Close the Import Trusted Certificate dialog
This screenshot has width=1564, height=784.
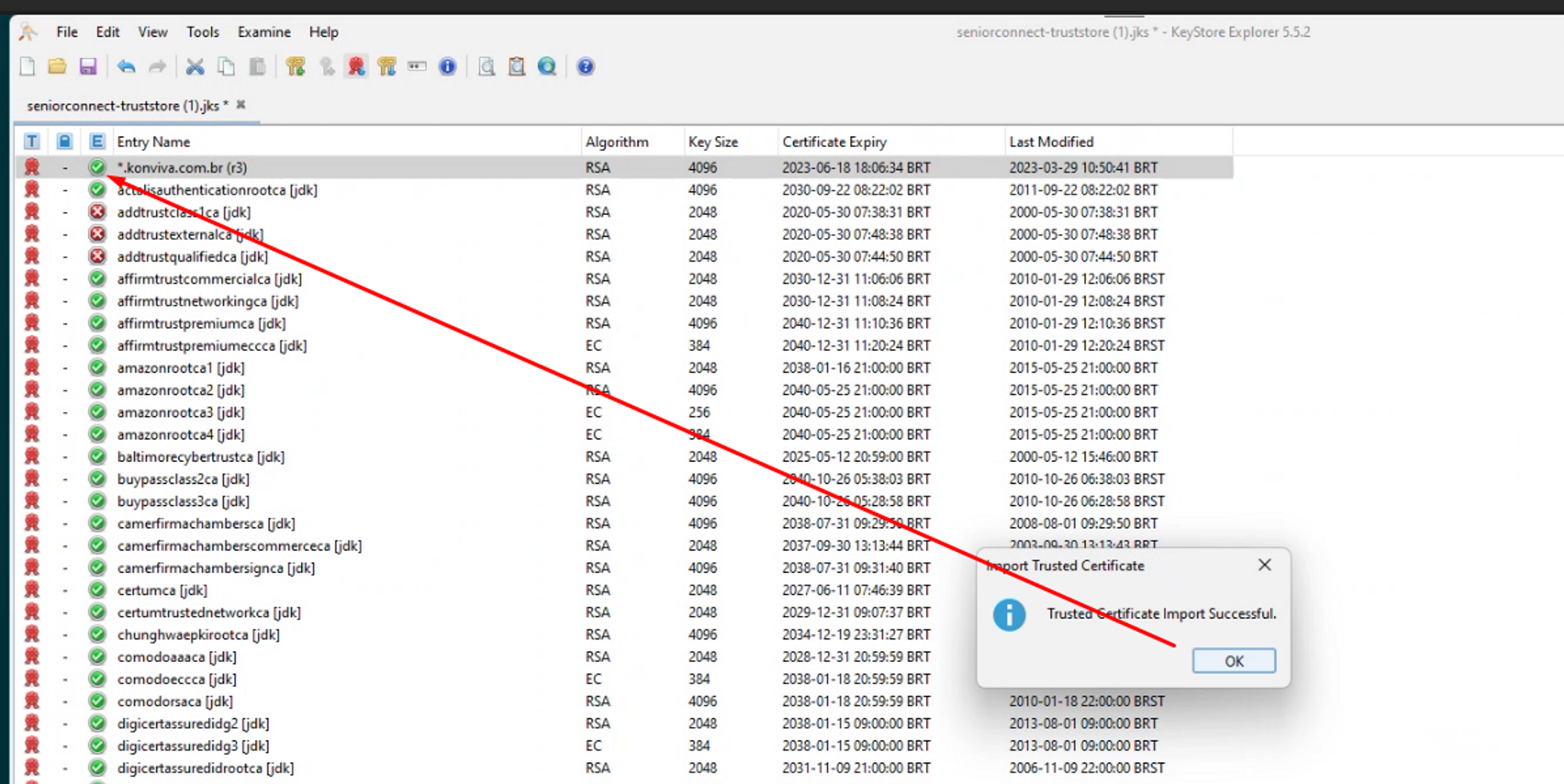pos(1264,565)
